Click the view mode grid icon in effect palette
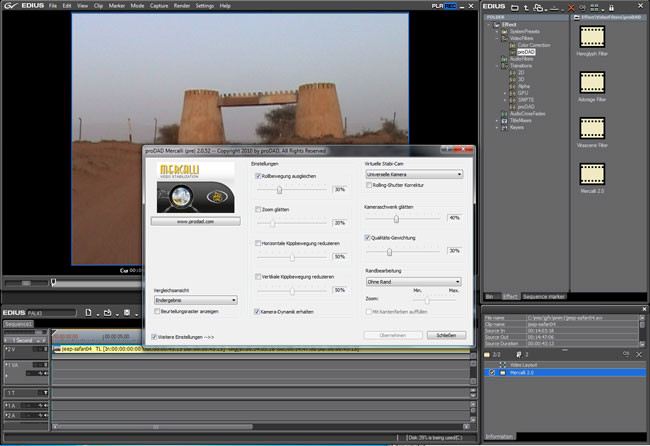The width and height of the screenshot is (650, 446). point(594,7)
